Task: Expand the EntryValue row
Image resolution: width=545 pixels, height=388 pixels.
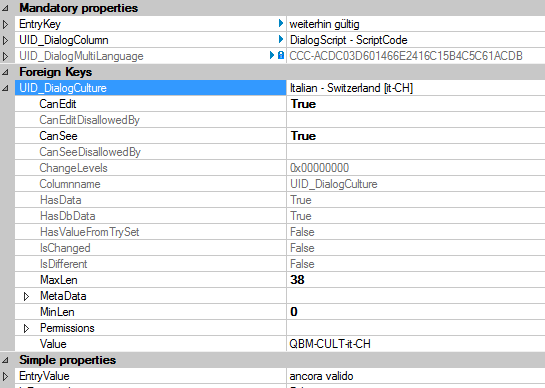Action: pos(6,376)
